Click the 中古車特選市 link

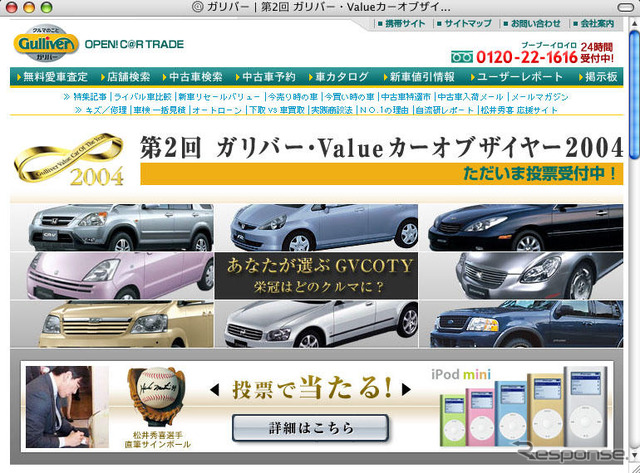[406, 97]
